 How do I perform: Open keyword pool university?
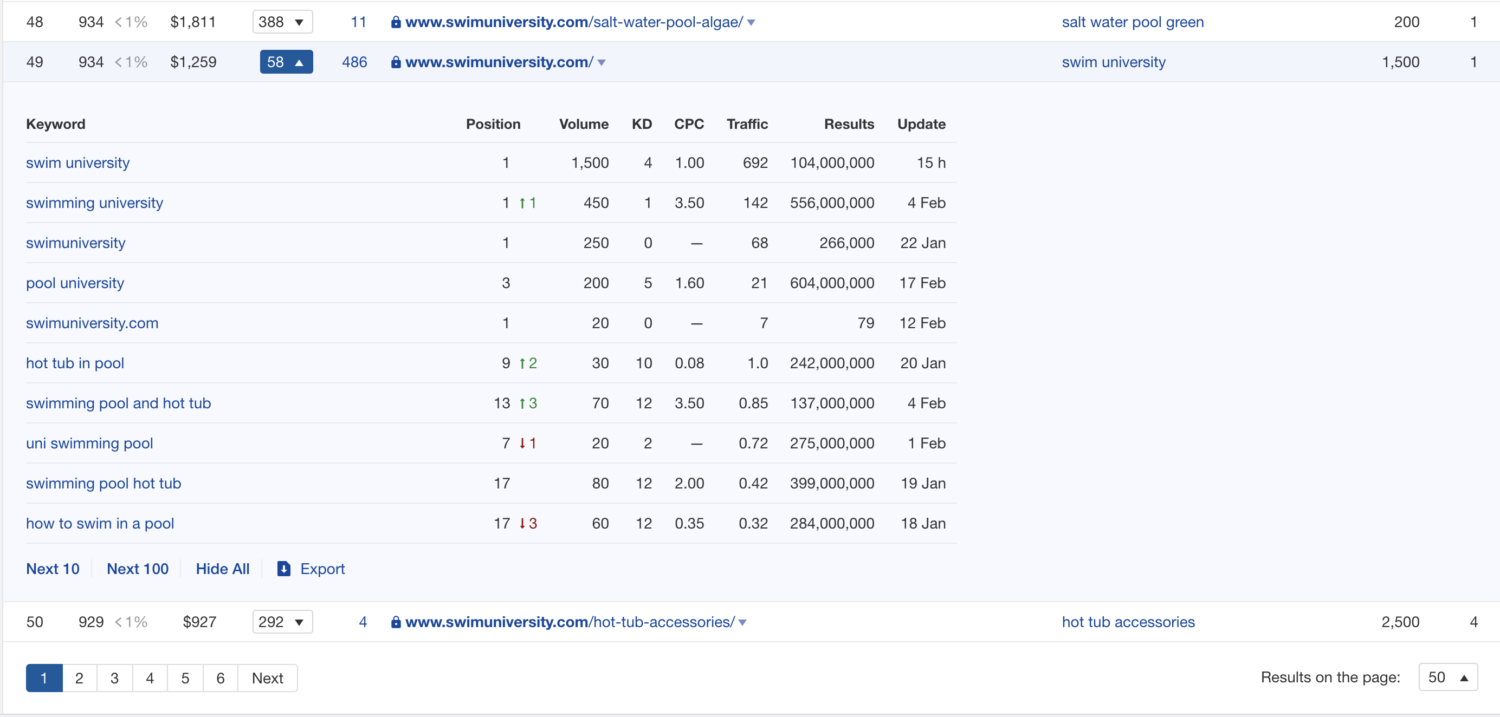coord(75,283)
